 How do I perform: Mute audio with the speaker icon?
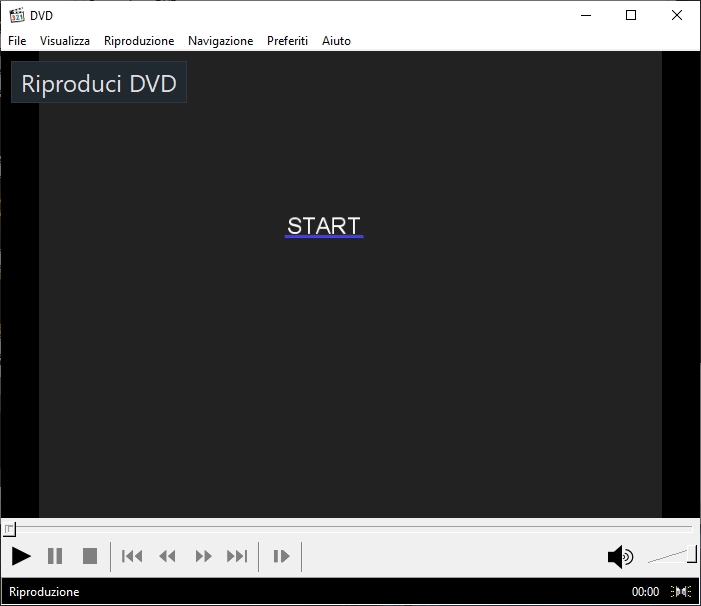pos(621,557)
